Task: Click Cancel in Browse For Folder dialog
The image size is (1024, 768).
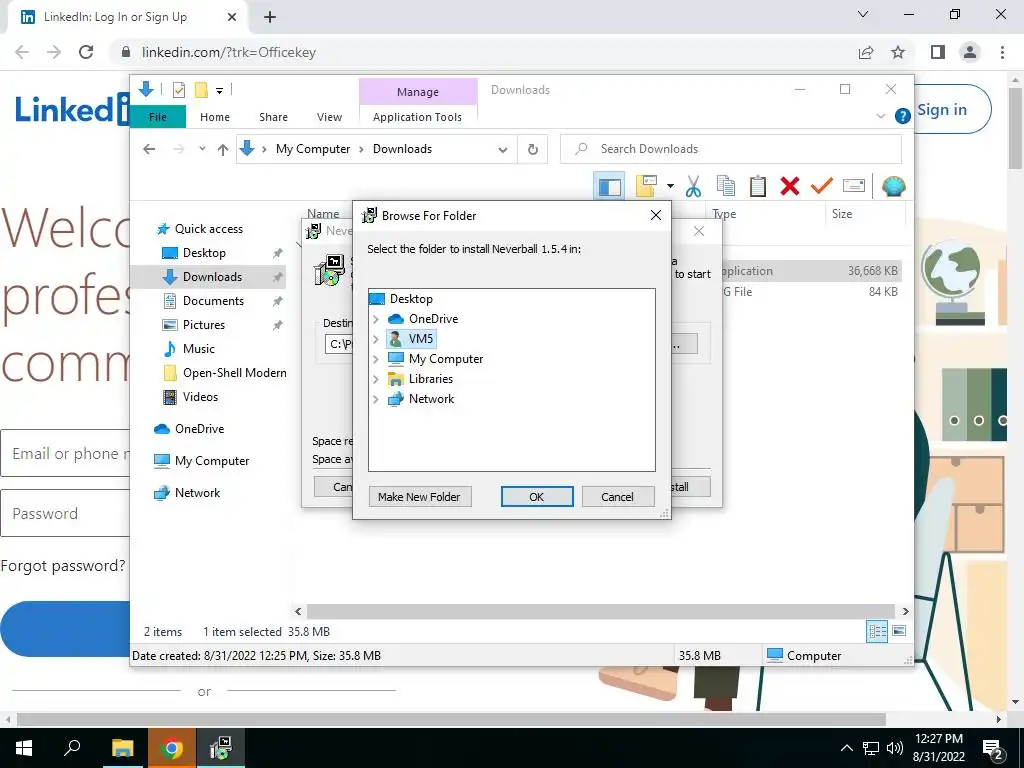Action: point(617,497)
